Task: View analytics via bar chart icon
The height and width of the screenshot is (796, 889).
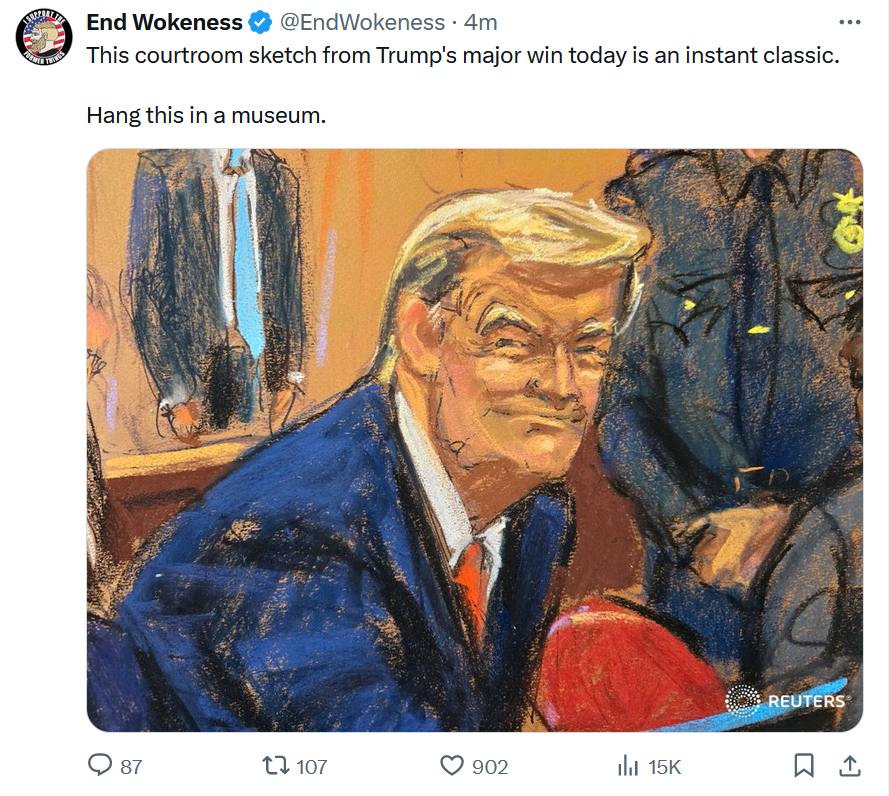Action: [x=628, y=766]
